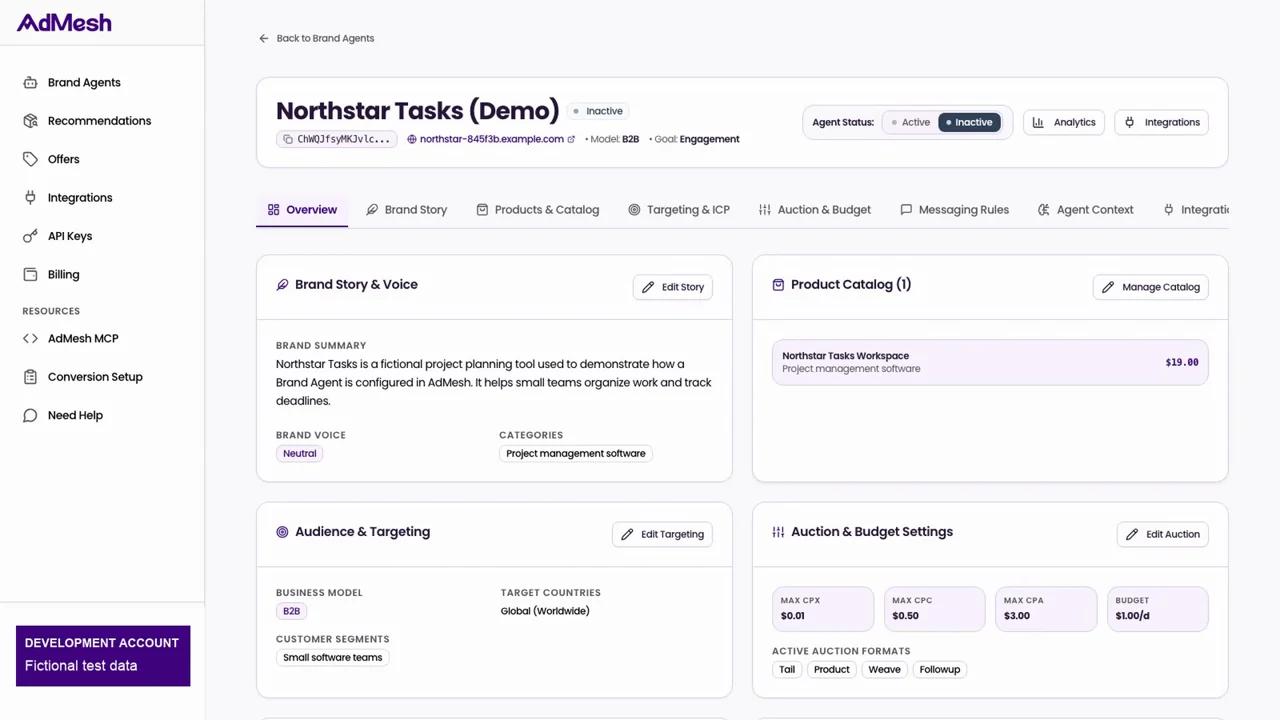Open the Integrations button in header

1162,122
